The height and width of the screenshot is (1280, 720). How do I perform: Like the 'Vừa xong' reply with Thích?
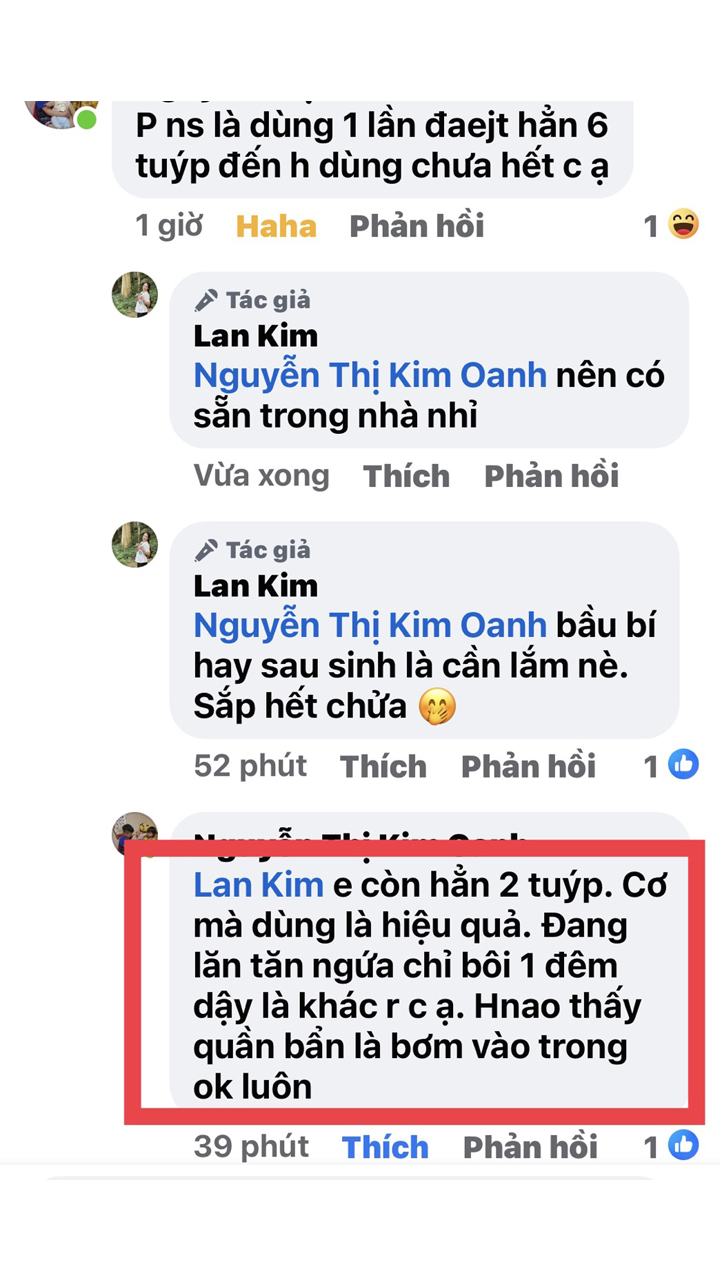[x=406, y=476]
